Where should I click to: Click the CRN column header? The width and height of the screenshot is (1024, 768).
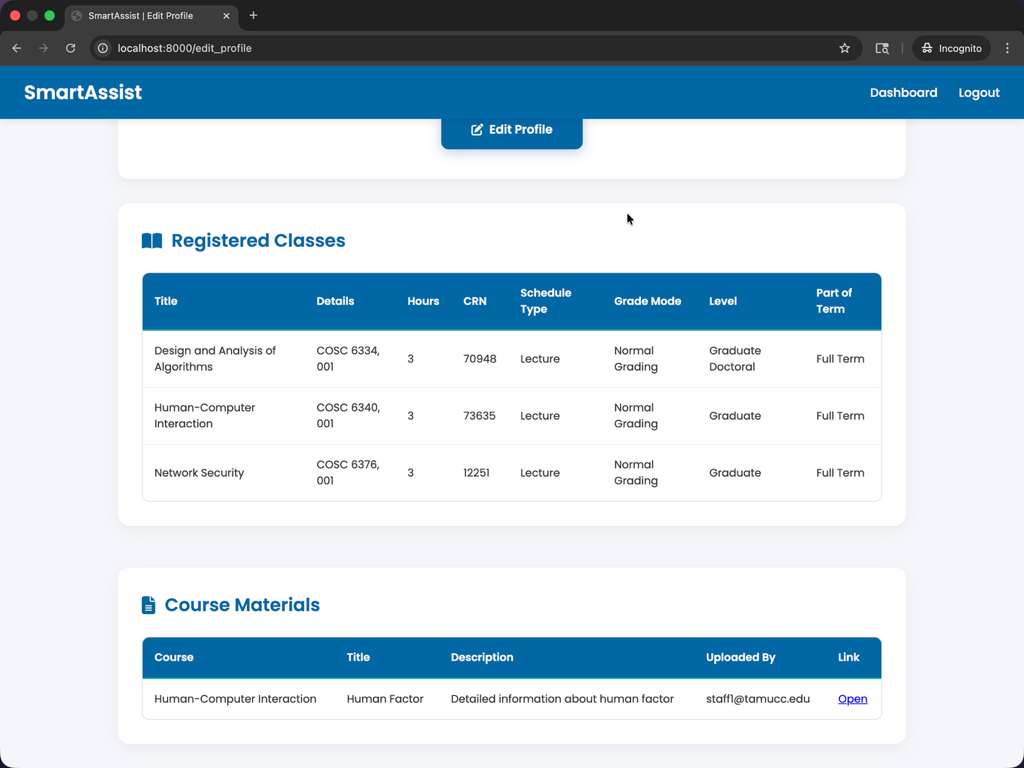(475, 301)
